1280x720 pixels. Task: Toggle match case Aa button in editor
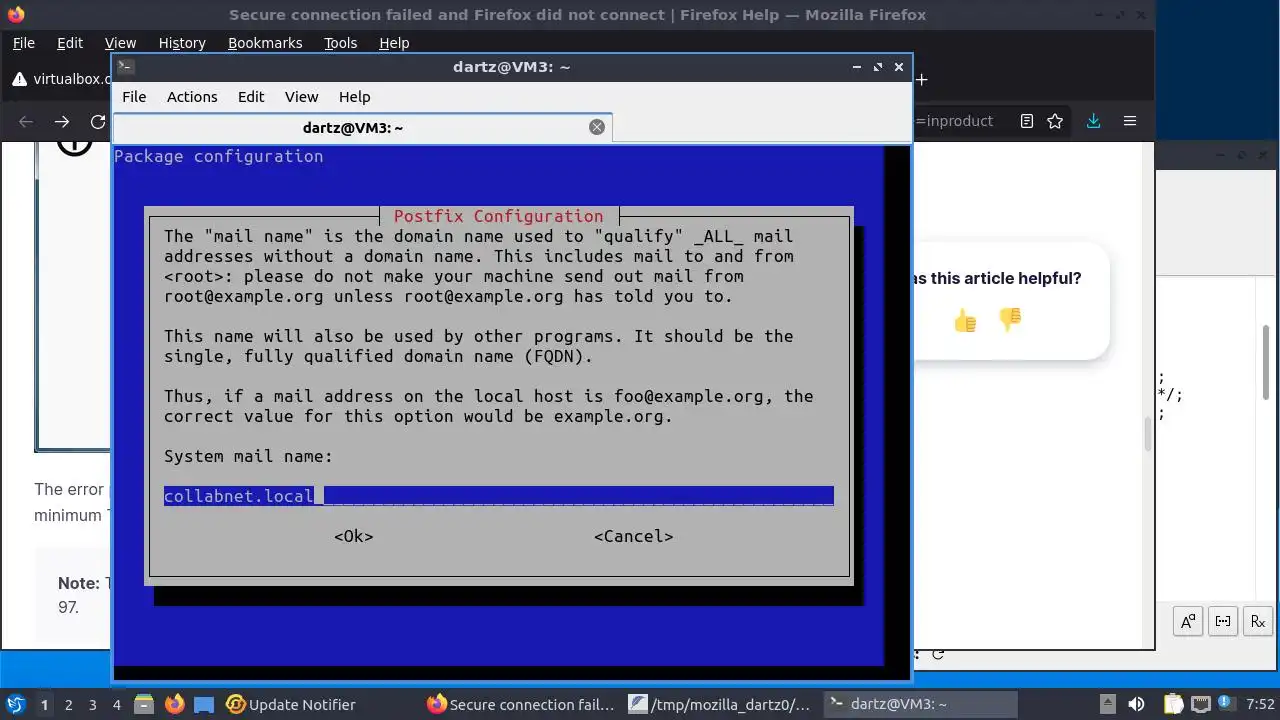coord(1188,621)
